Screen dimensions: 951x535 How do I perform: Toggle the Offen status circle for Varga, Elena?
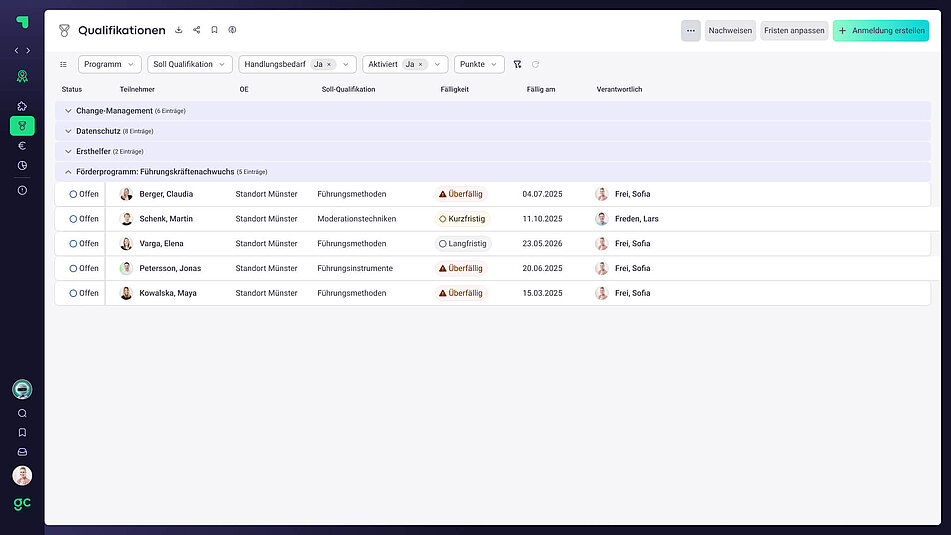click(x=73, y=244)
